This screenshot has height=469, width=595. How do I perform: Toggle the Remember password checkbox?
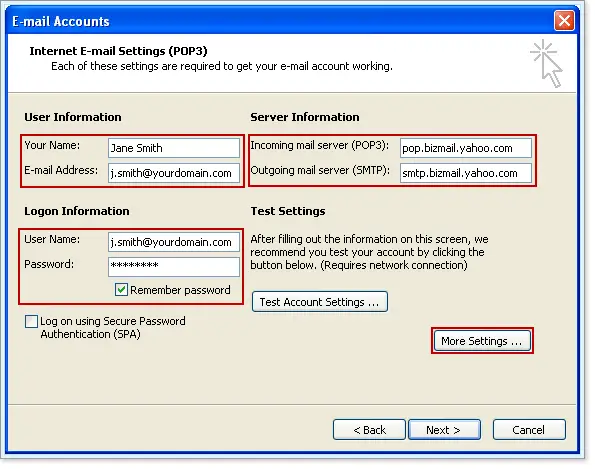121,290
